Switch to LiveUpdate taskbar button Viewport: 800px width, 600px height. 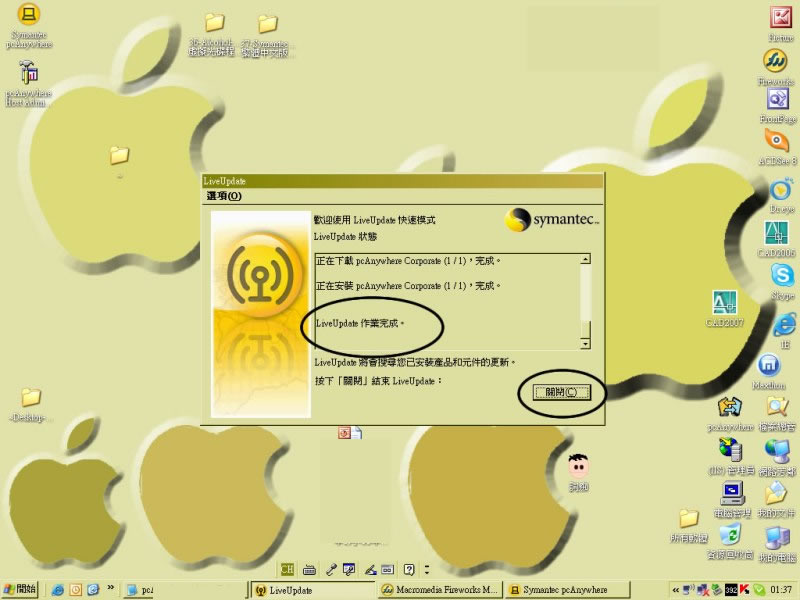coord(313,590)
